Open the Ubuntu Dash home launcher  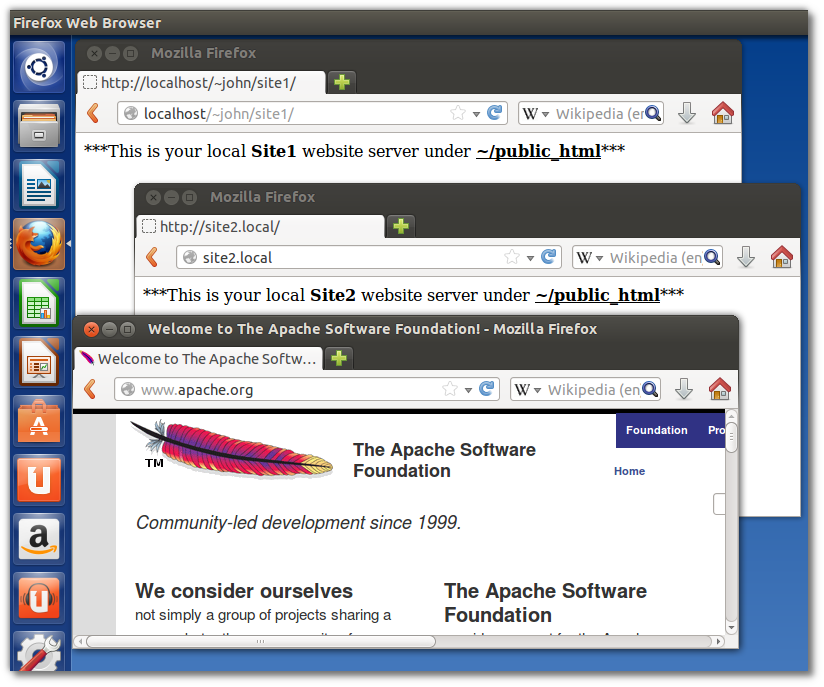[39, 67]
